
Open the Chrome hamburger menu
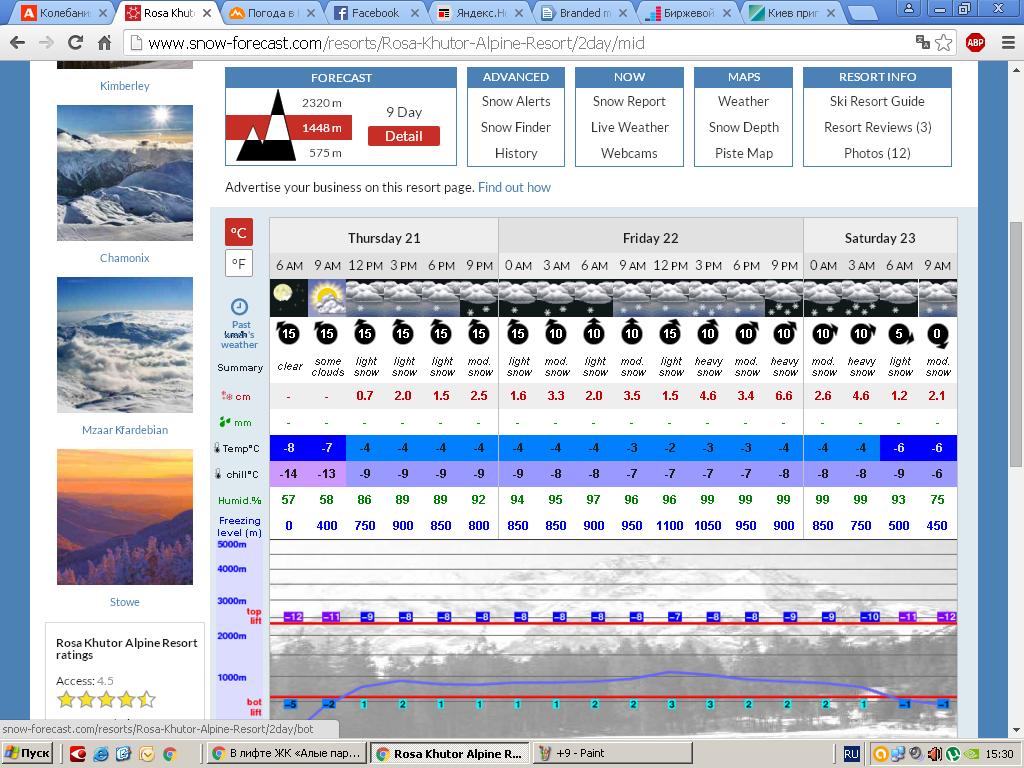[1008, 43]
